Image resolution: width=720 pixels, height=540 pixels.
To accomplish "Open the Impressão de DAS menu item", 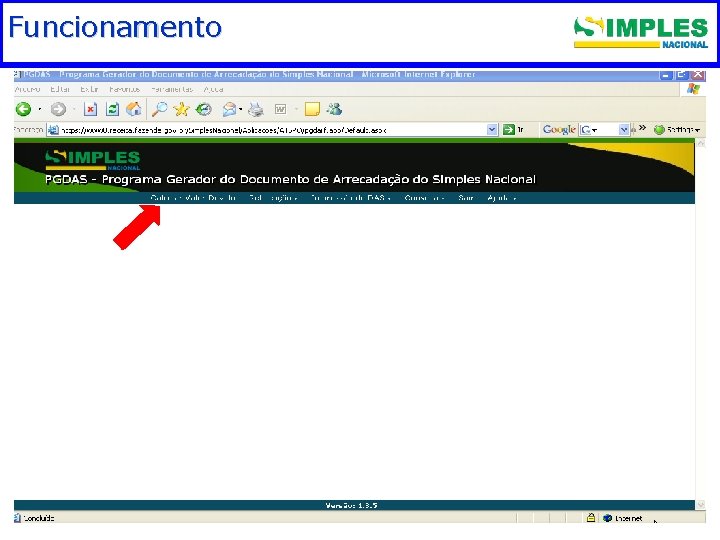I will coord(351,198).
